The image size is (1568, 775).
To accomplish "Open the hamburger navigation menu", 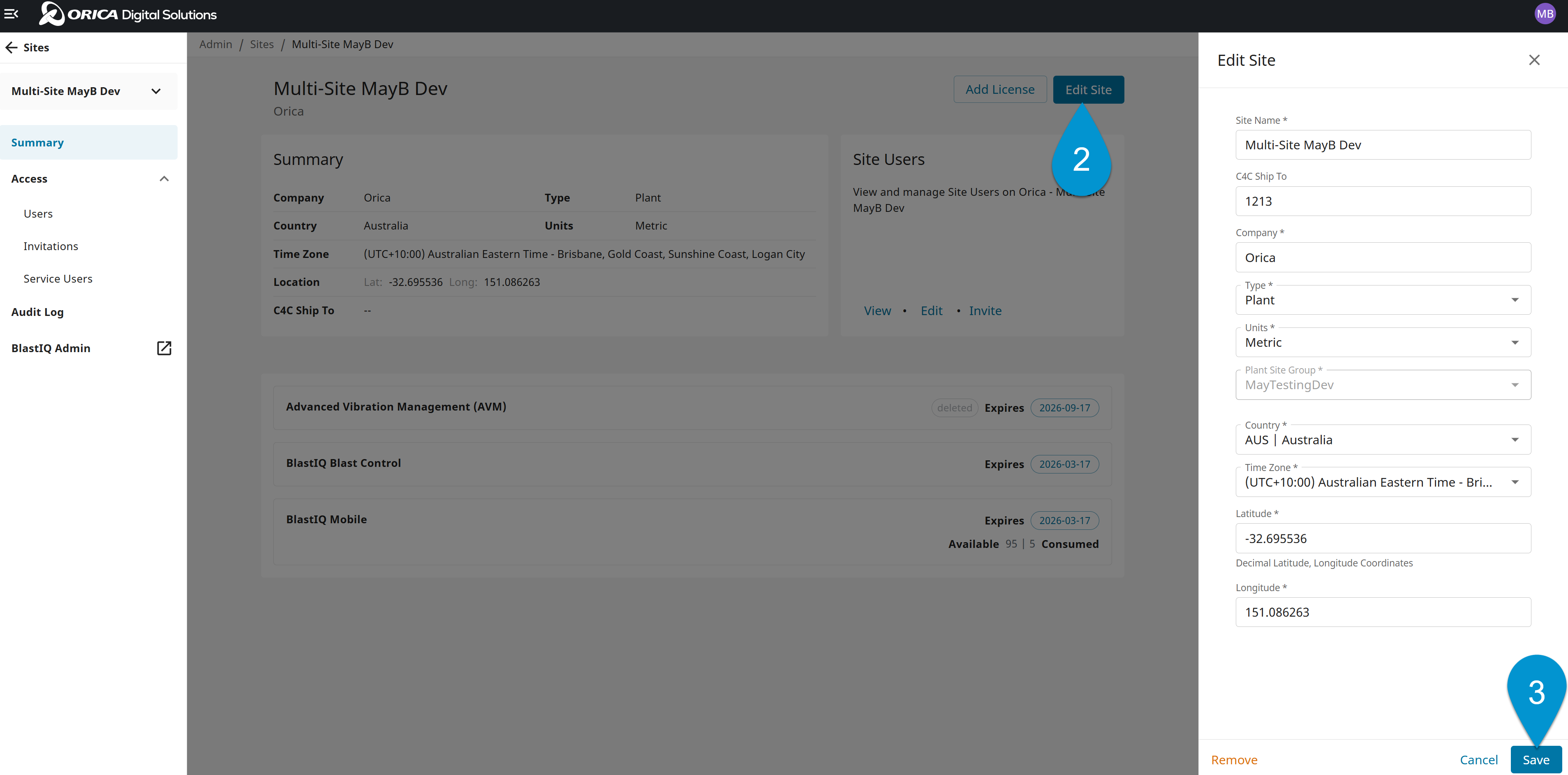I will [x=11, y=14].
